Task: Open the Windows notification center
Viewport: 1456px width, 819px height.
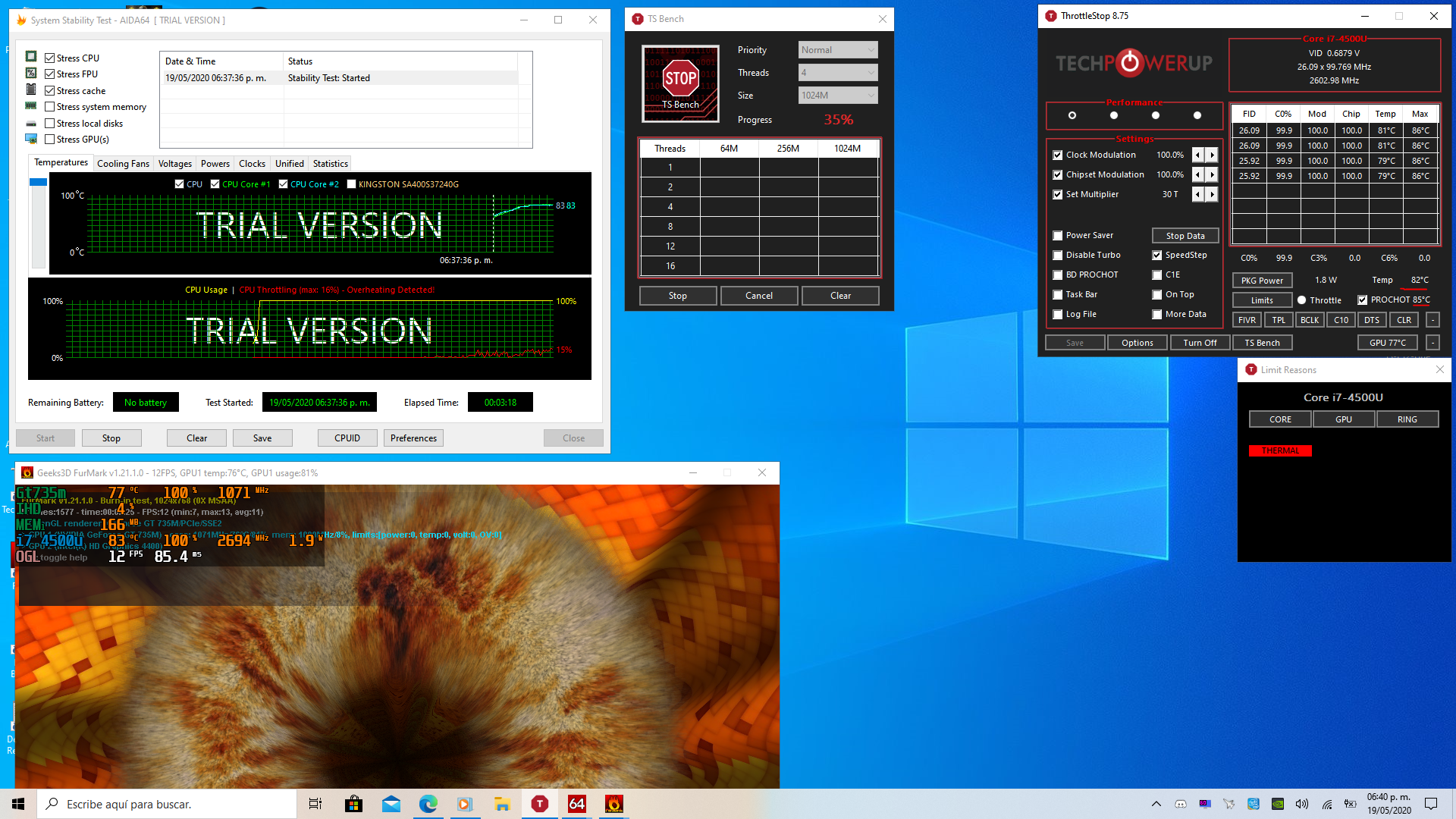Action: (x=1431, y=804)
